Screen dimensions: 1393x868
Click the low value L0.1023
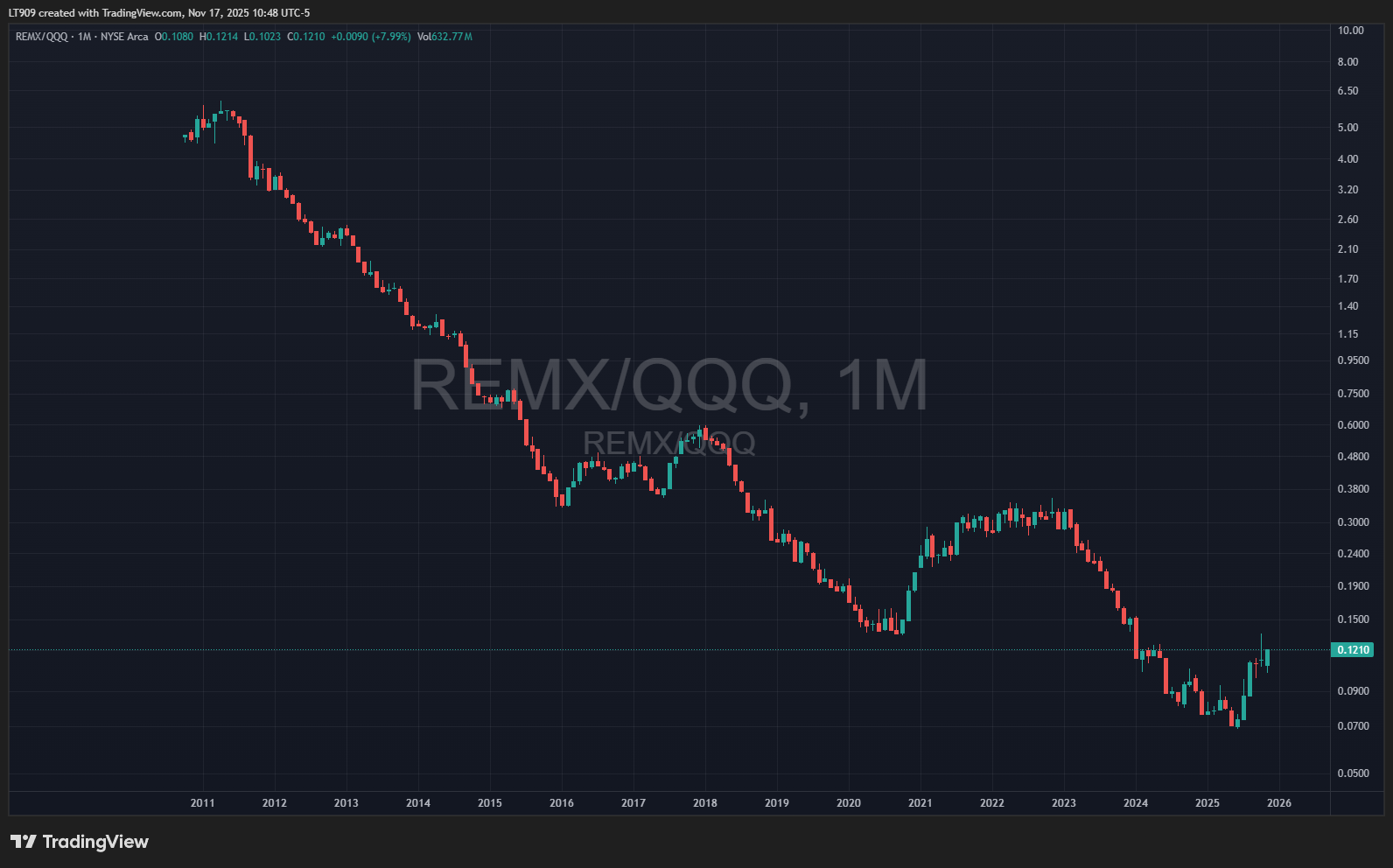point(262,37)
